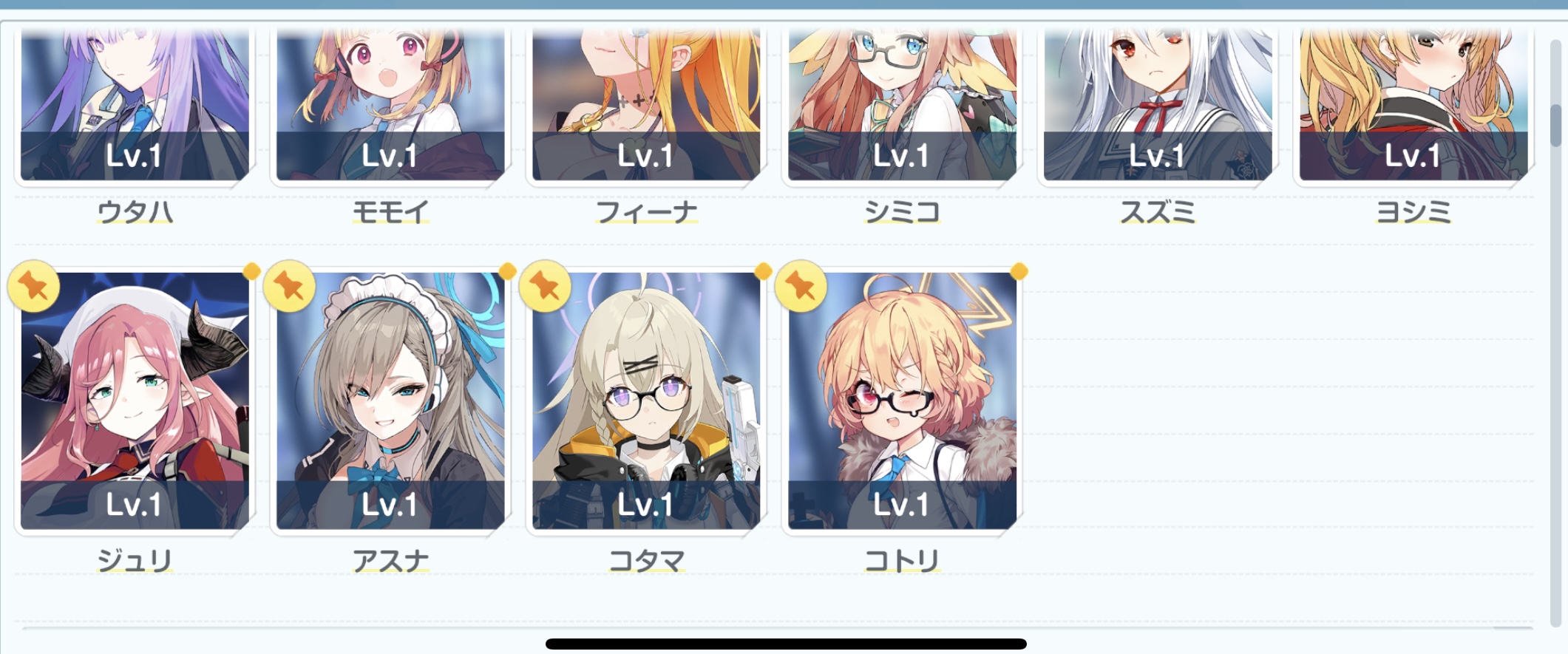Select the アスナ maid character portrait

390,401
